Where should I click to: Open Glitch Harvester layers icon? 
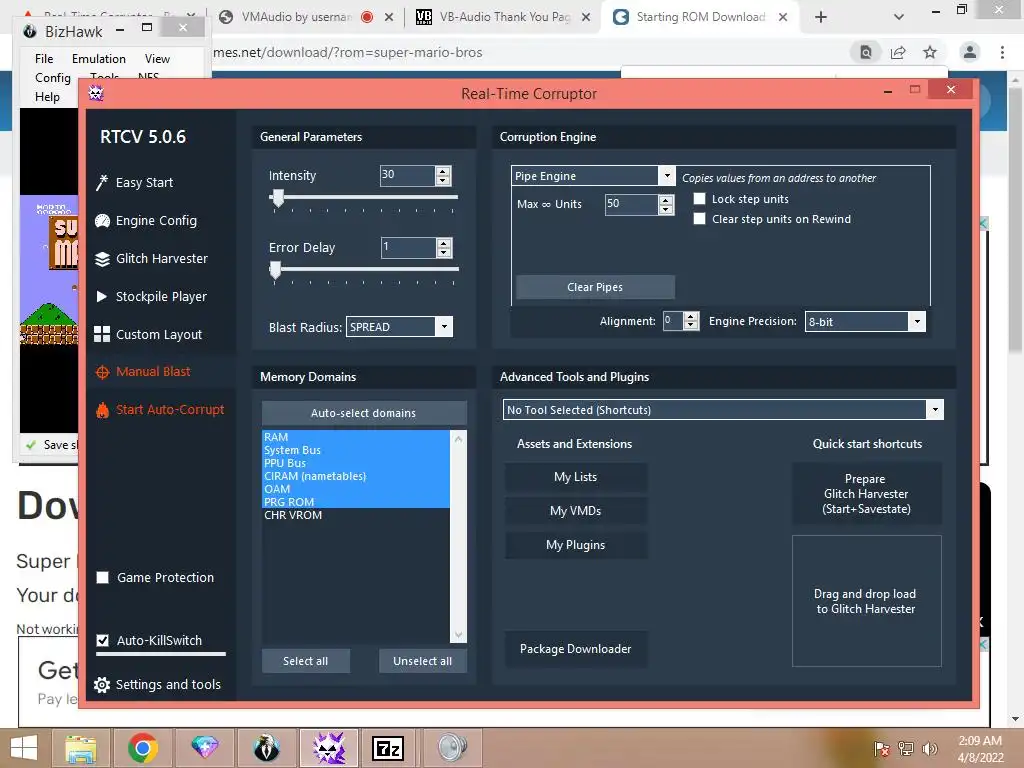click(102, 259)
